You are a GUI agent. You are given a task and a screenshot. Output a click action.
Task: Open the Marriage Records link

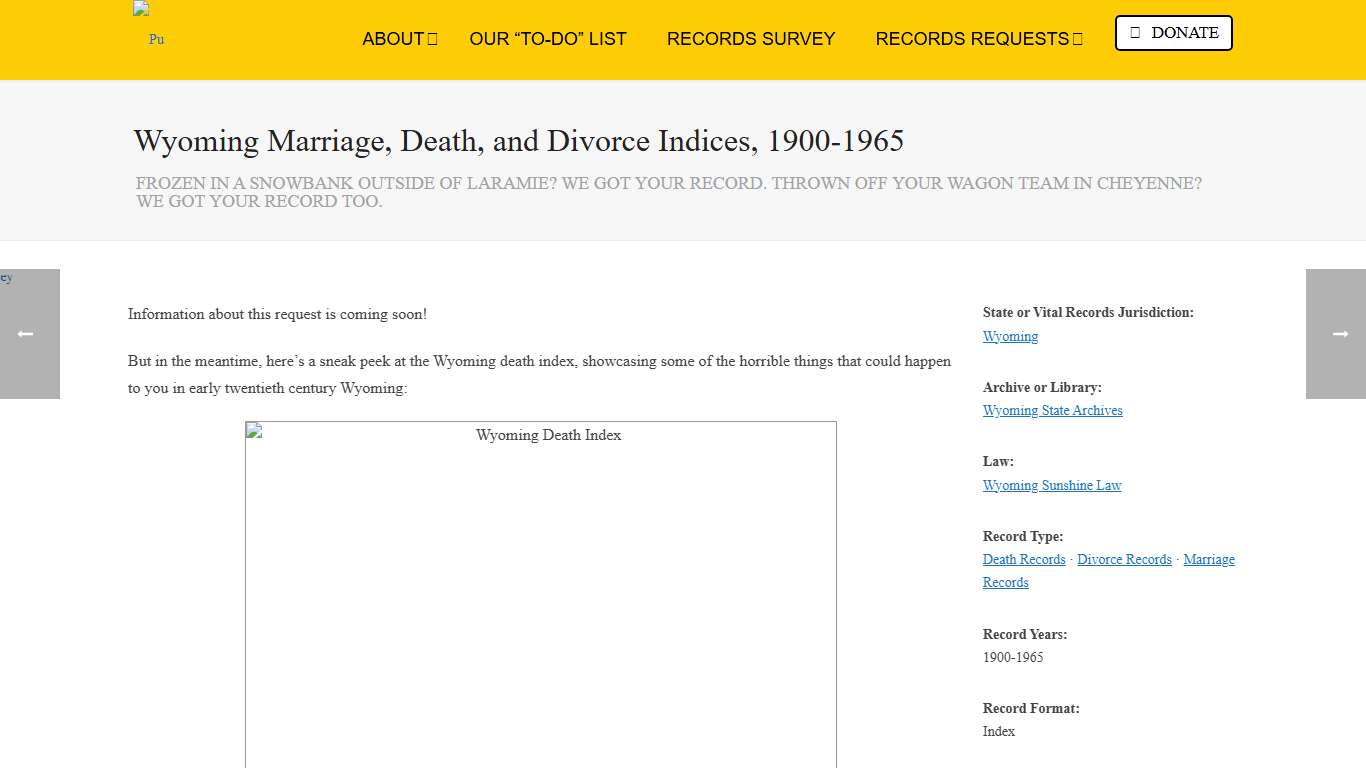[x=1209, y=559]
